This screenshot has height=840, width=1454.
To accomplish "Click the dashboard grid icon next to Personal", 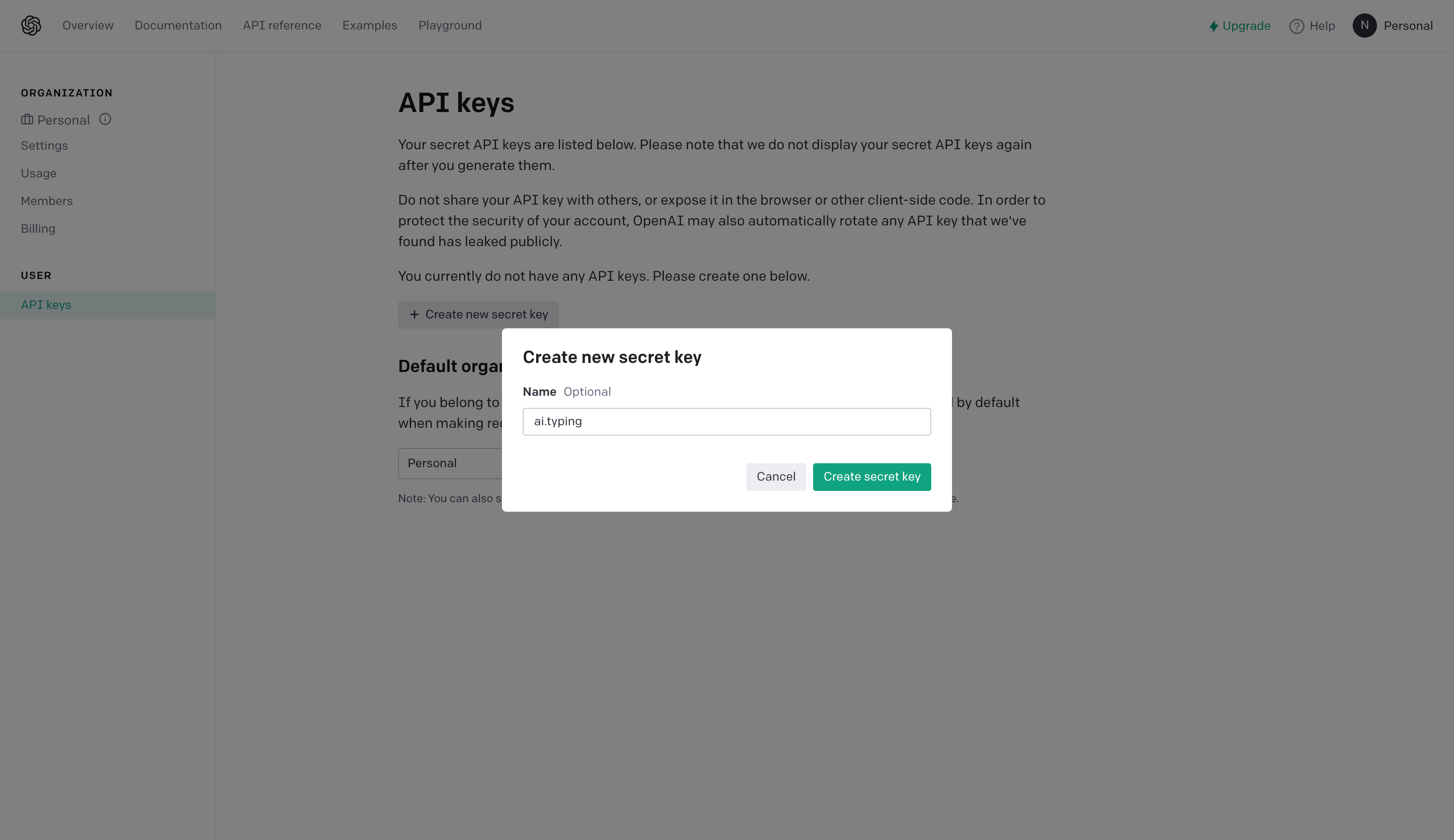I will coord(27,119).
